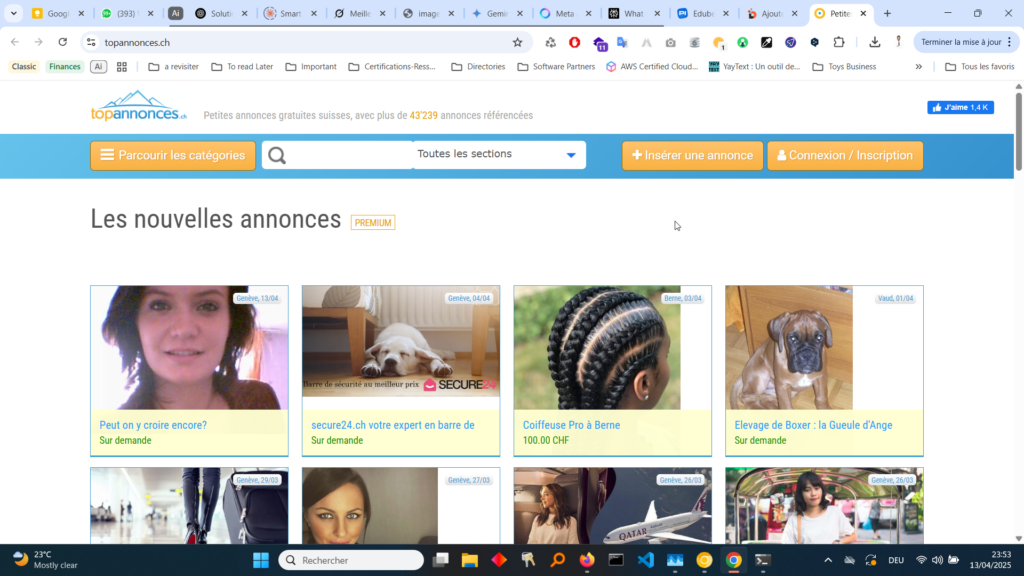
Task: Open the To read Later bookmark folder
Action: [x=242, y=67]
